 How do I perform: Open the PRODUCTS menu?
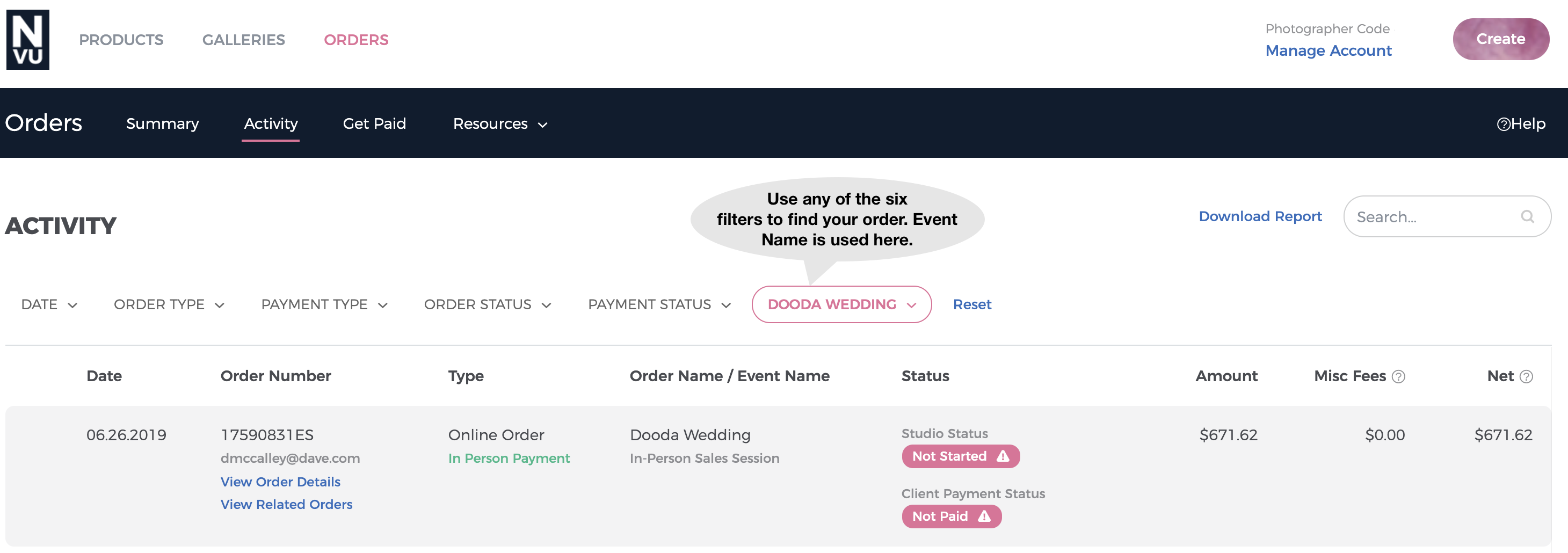[121, 40]
